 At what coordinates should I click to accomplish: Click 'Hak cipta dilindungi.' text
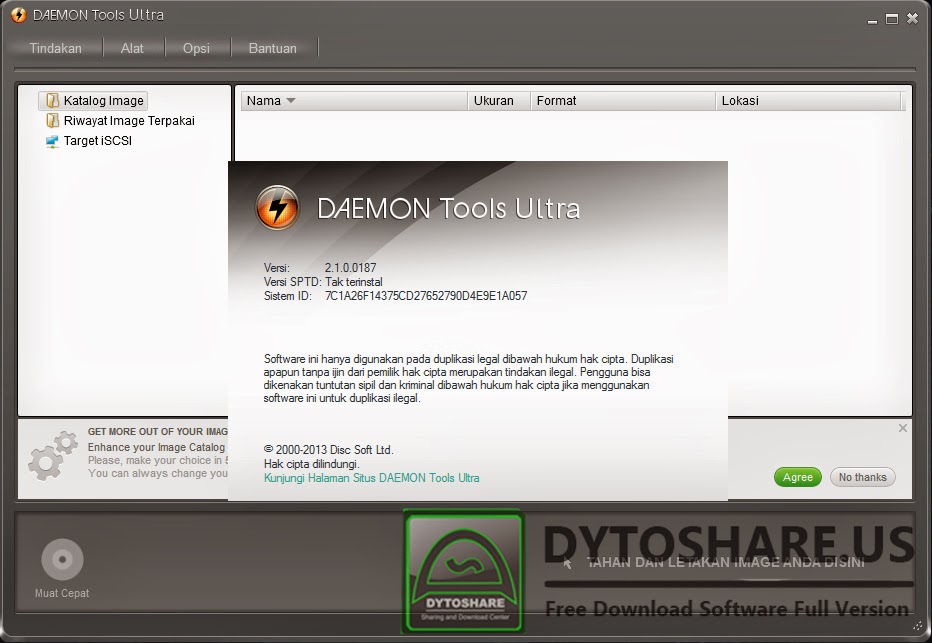click(311, 464)
